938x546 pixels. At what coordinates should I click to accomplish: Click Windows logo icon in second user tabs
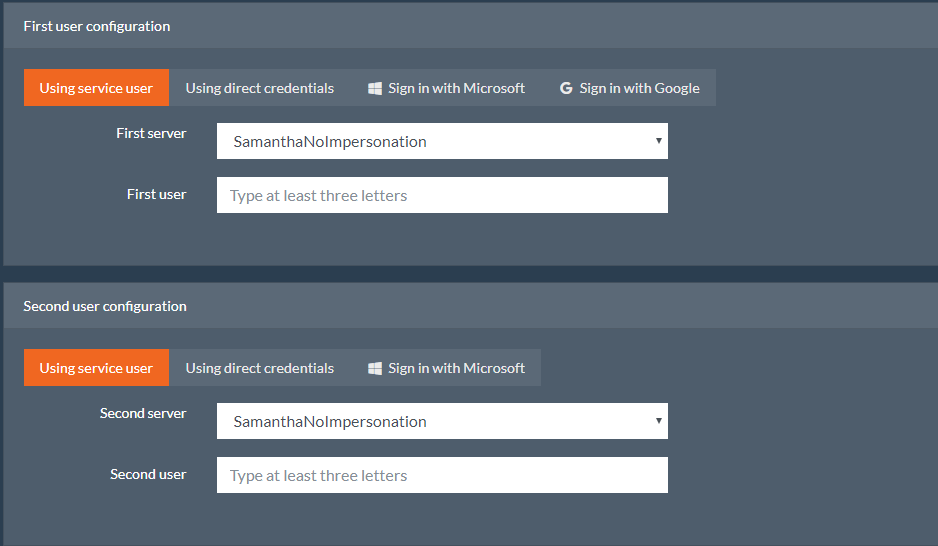(x=374, y=368)
